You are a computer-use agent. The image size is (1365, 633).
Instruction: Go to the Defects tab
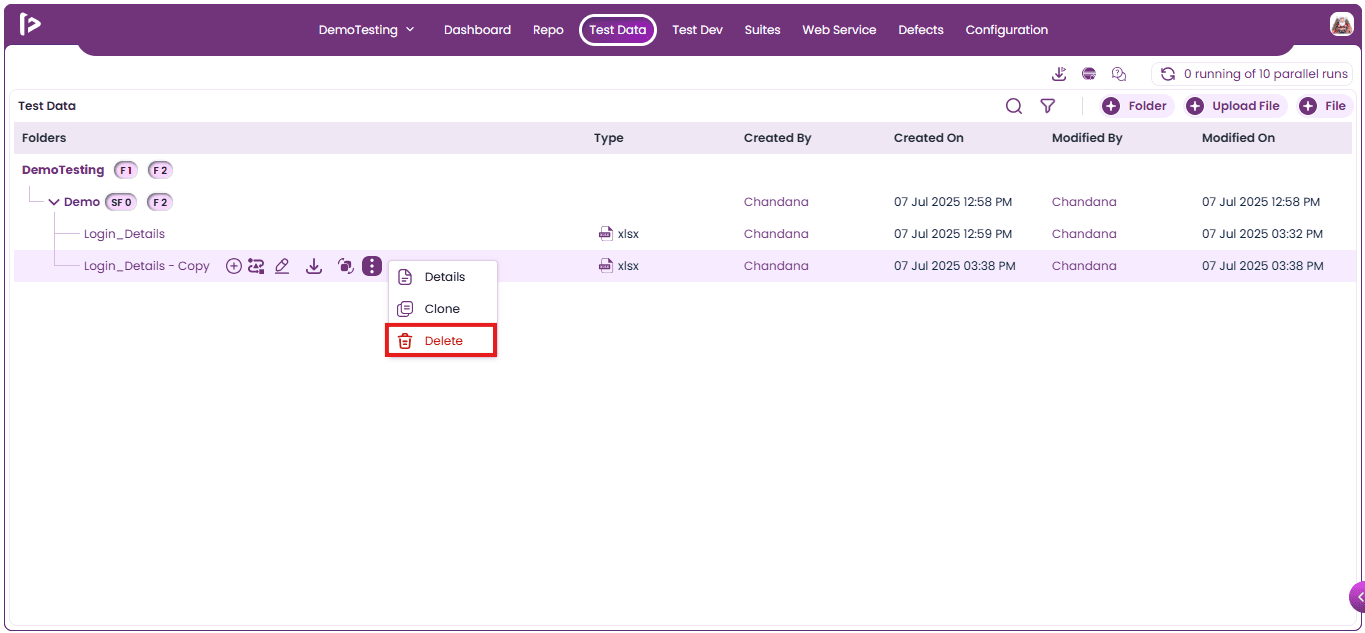click(921, 30)
